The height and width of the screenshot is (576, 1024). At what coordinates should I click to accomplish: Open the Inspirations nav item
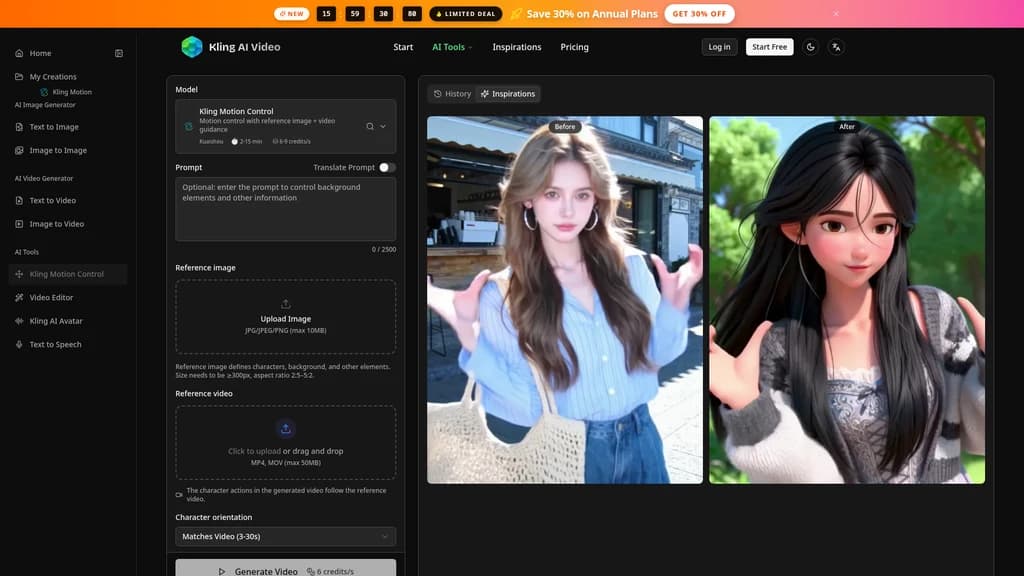(x=517, y=47)
